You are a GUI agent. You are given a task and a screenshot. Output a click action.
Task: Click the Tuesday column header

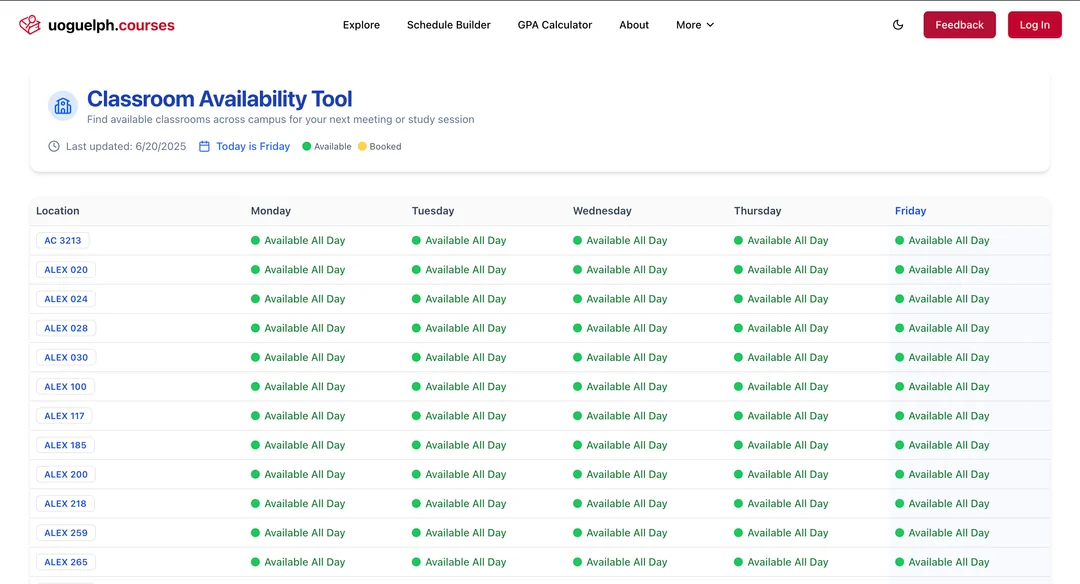(433, 211)
